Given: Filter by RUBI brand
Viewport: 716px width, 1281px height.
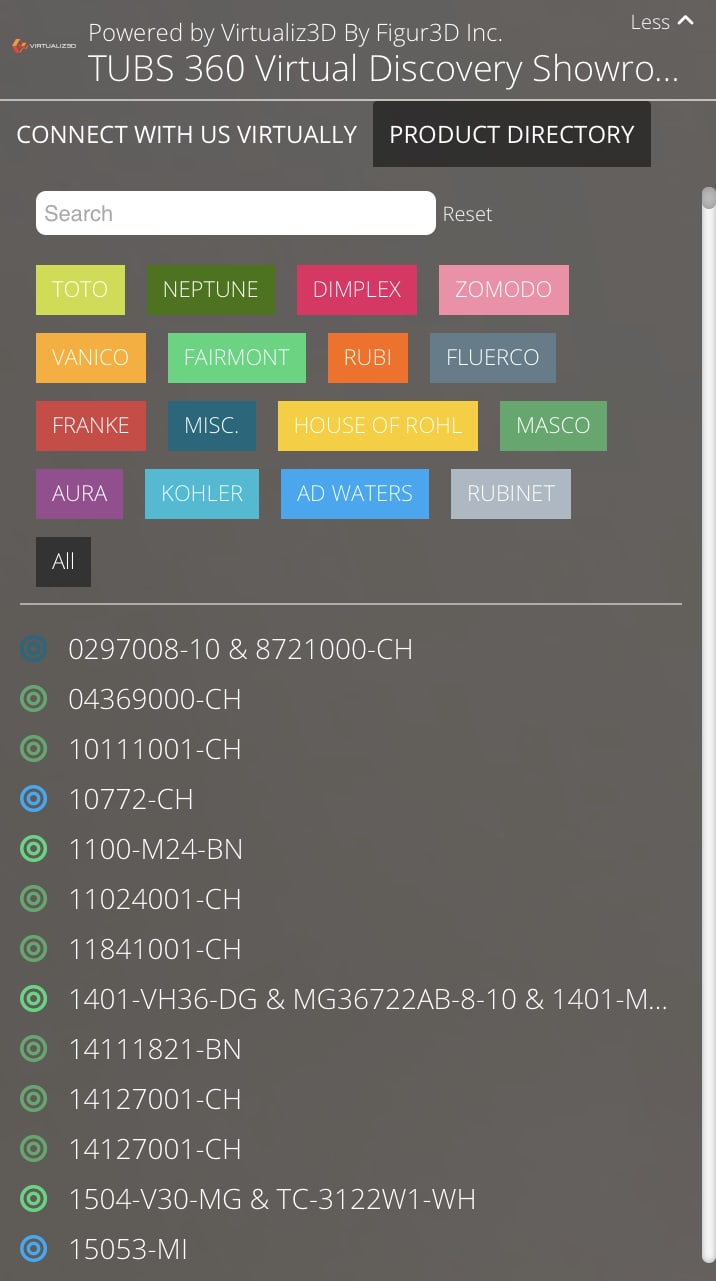Looking at the screenshot, I should [x=368, y=358].
